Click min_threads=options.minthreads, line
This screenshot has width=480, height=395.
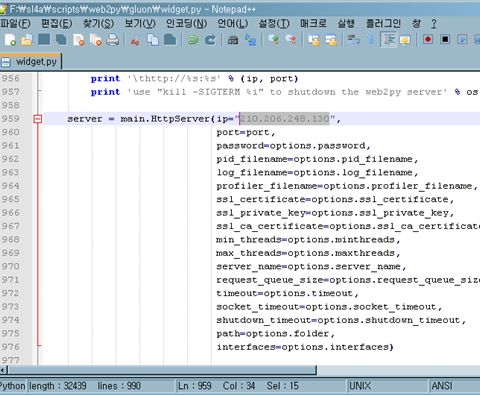308,240
